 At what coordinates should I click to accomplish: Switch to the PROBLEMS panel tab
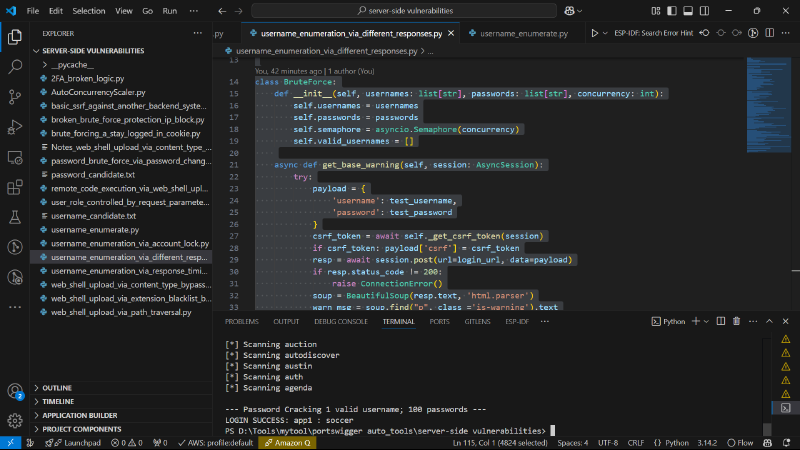pos(242,321)
